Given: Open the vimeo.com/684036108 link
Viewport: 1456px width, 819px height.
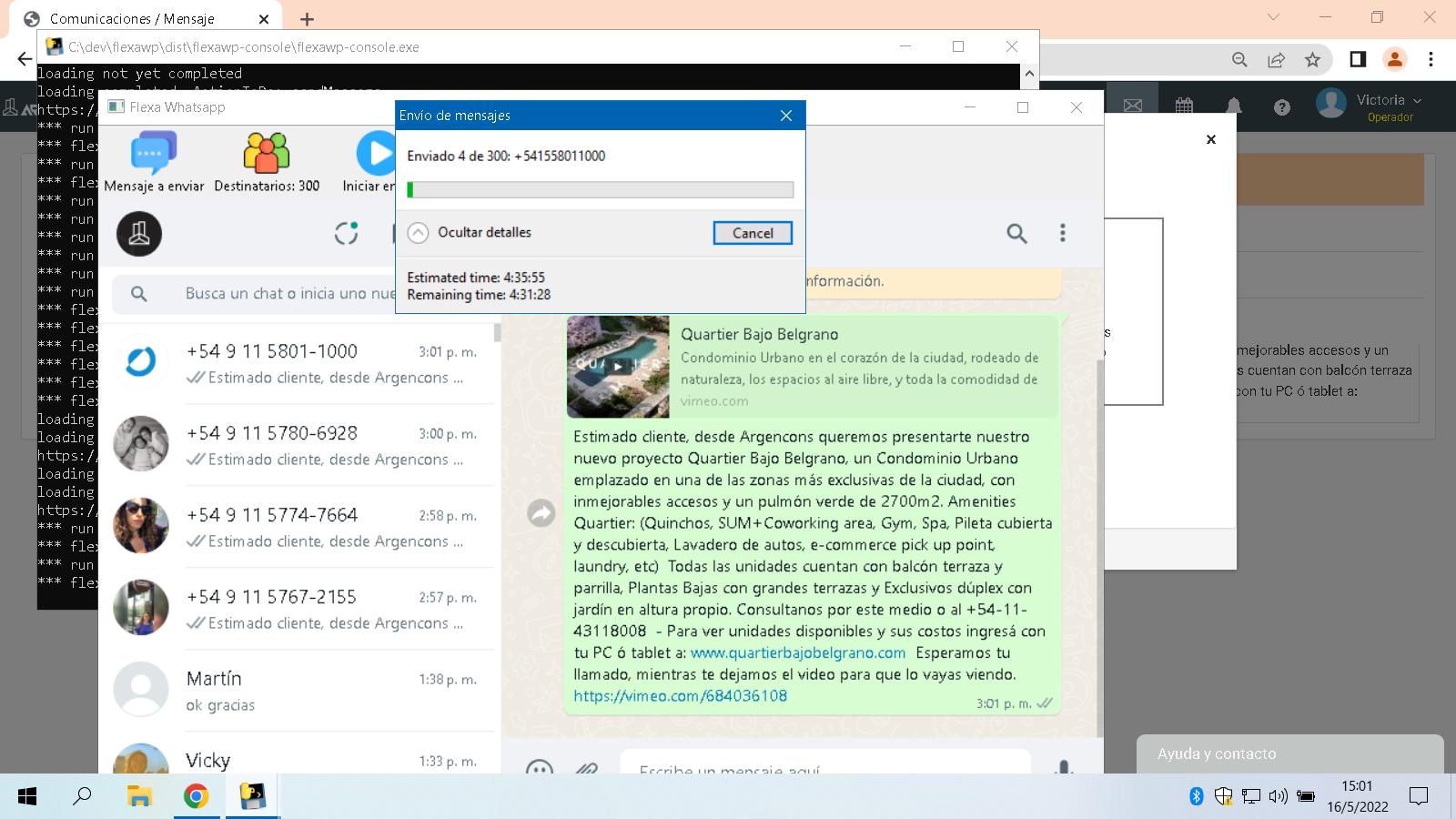Looking at the screenshot, I should pyautogui.click(x=681, y=696).
